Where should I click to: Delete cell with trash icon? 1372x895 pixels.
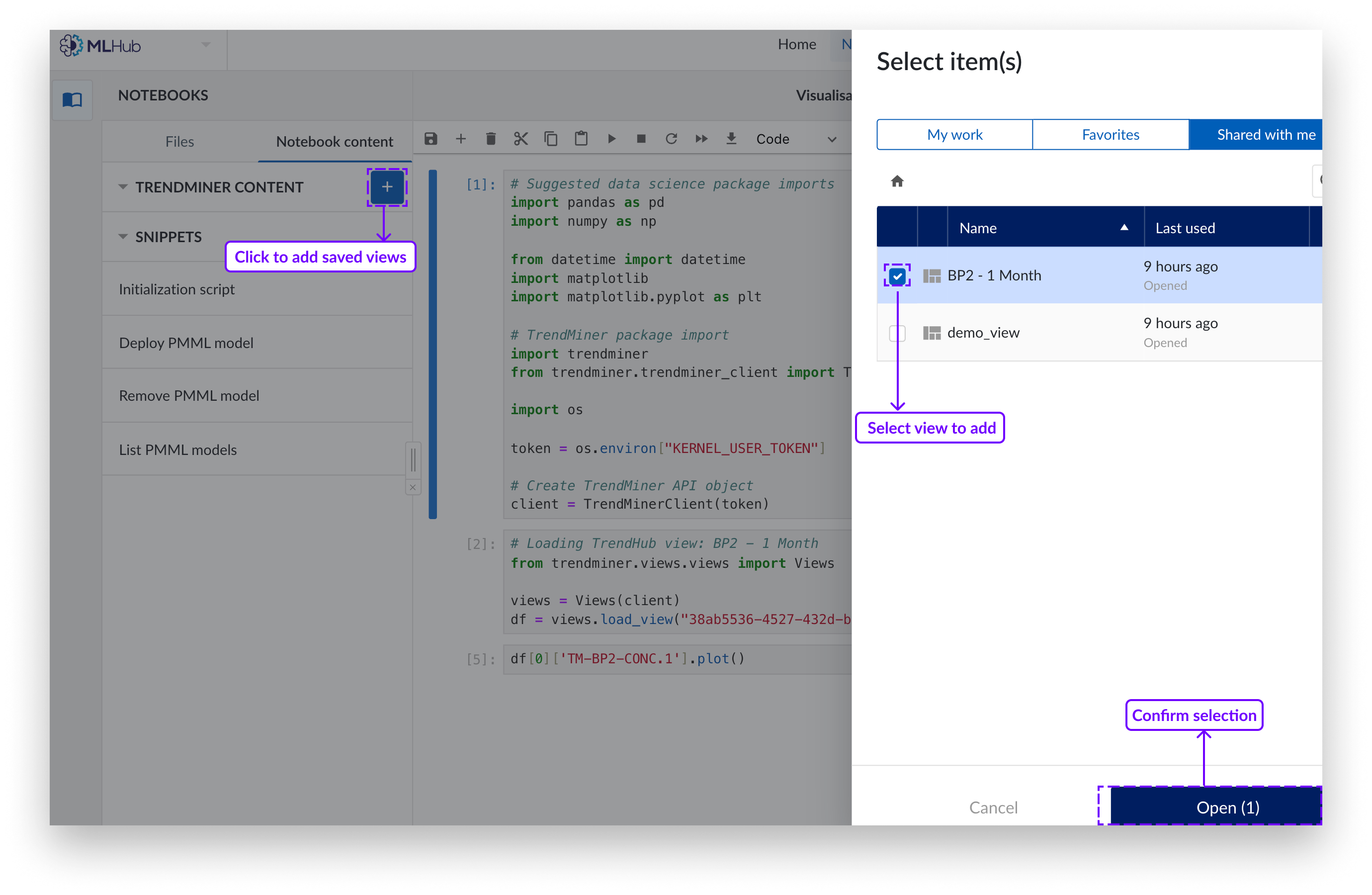pyautogui.click(x=491, y=139)
